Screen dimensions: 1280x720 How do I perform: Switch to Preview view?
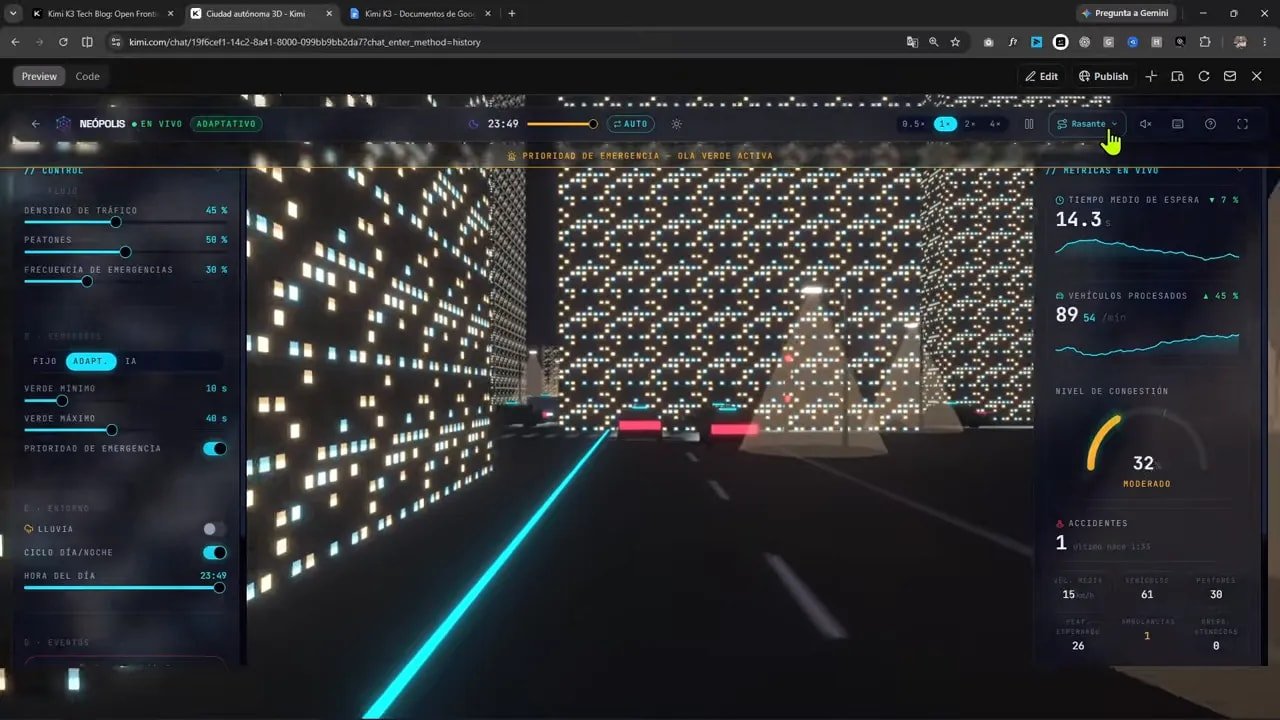point(39,76)
